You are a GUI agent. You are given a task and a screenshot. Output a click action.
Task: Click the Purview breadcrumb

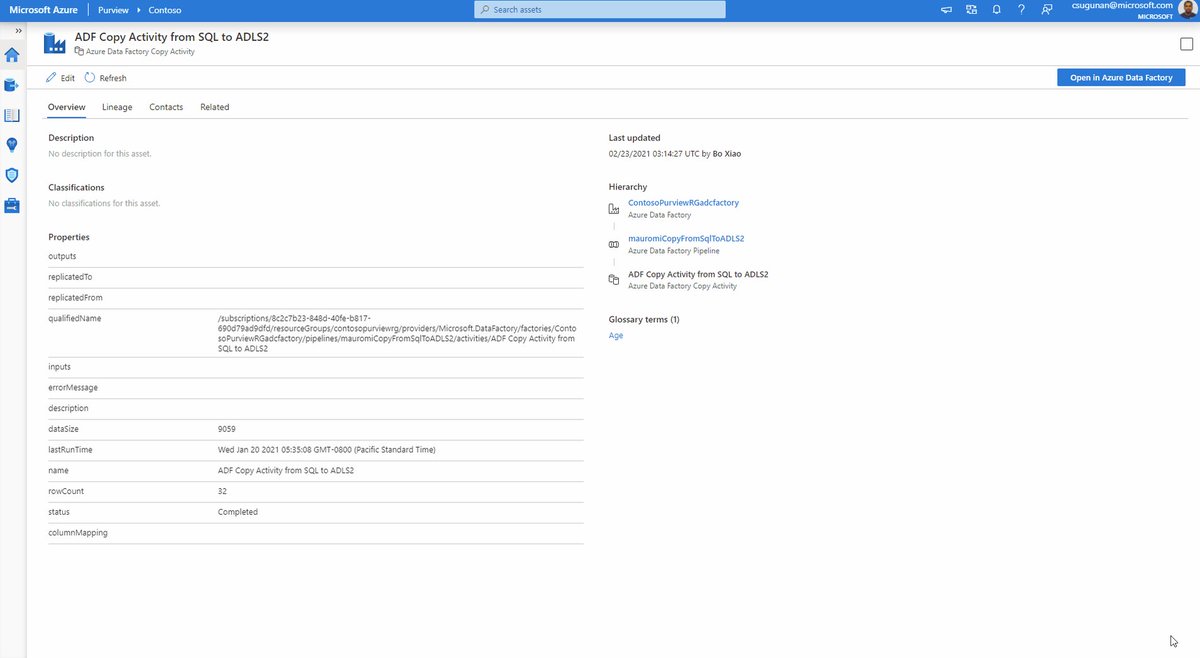(114, 10)
